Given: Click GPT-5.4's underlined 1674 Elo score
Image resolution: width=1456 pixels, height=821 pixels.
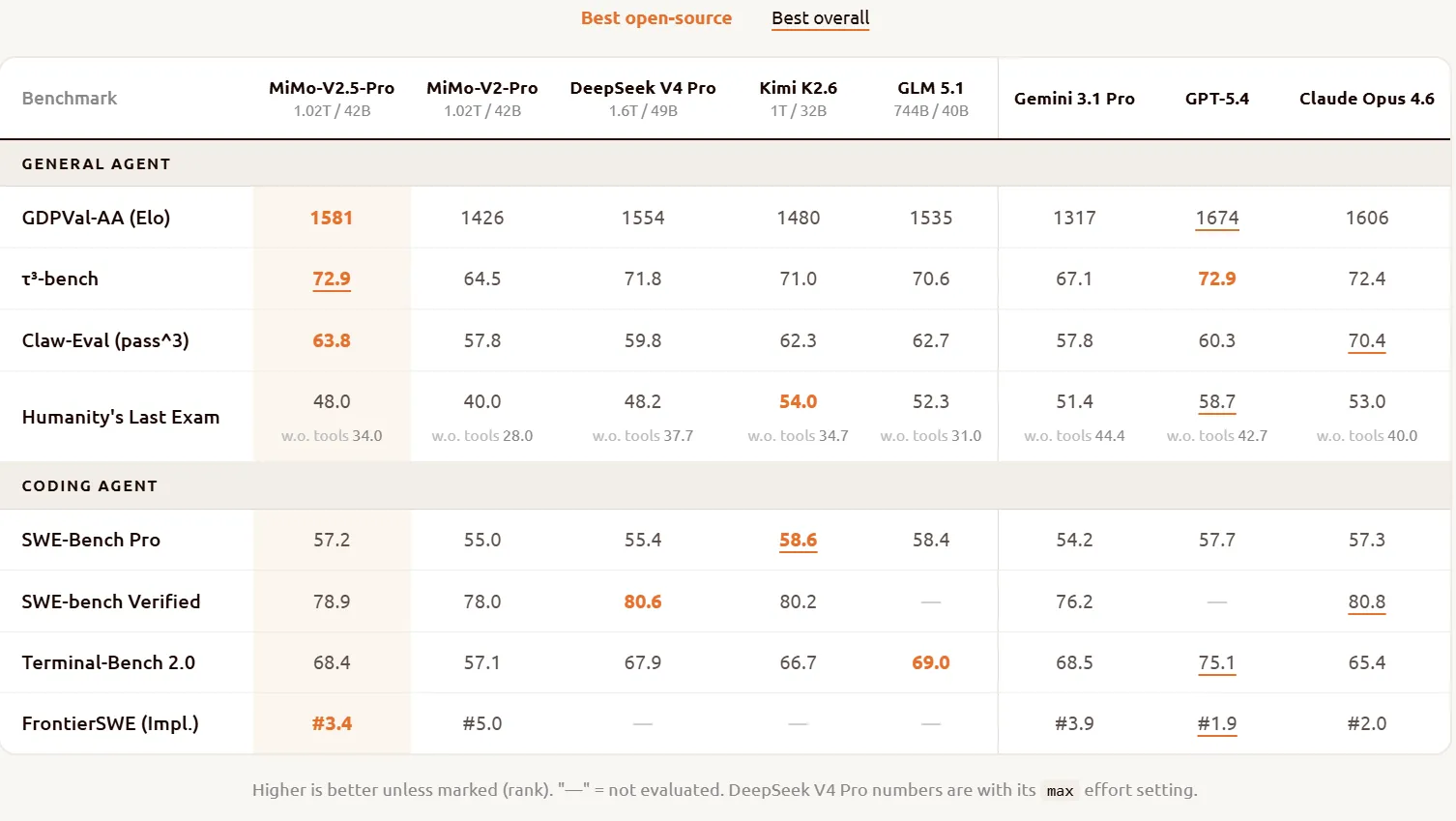Looking at the screenshot, I should tap(1216, 219).
